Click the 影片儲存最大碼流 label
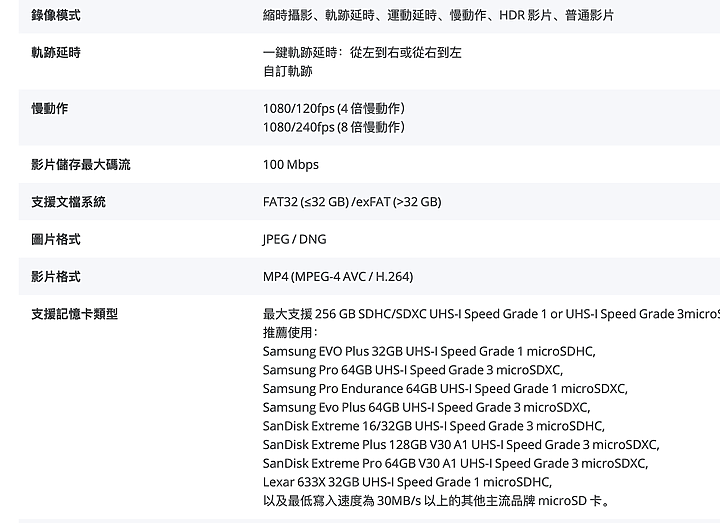 (x=81, y=164)
